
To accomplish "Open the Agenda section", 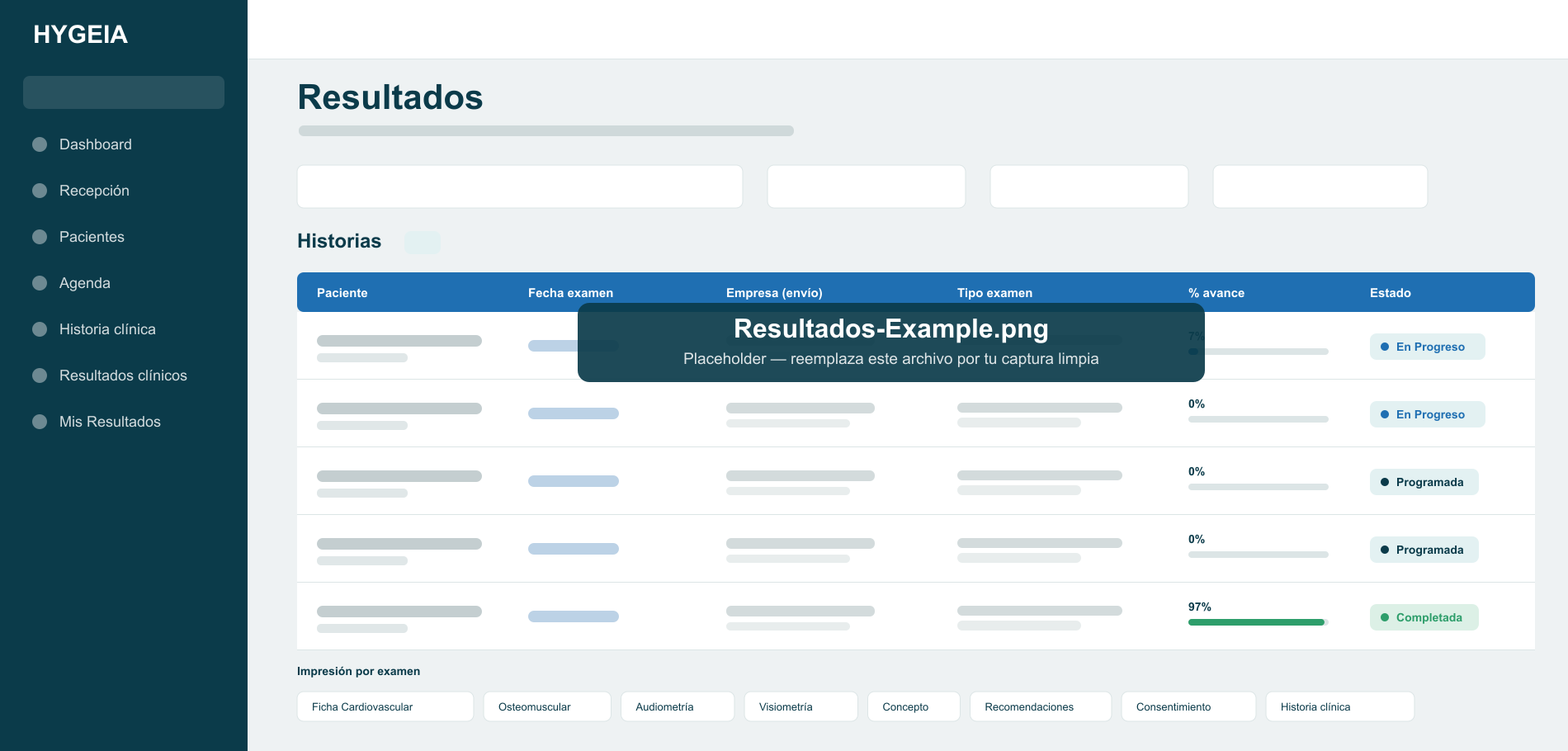I will click(84, 283).
